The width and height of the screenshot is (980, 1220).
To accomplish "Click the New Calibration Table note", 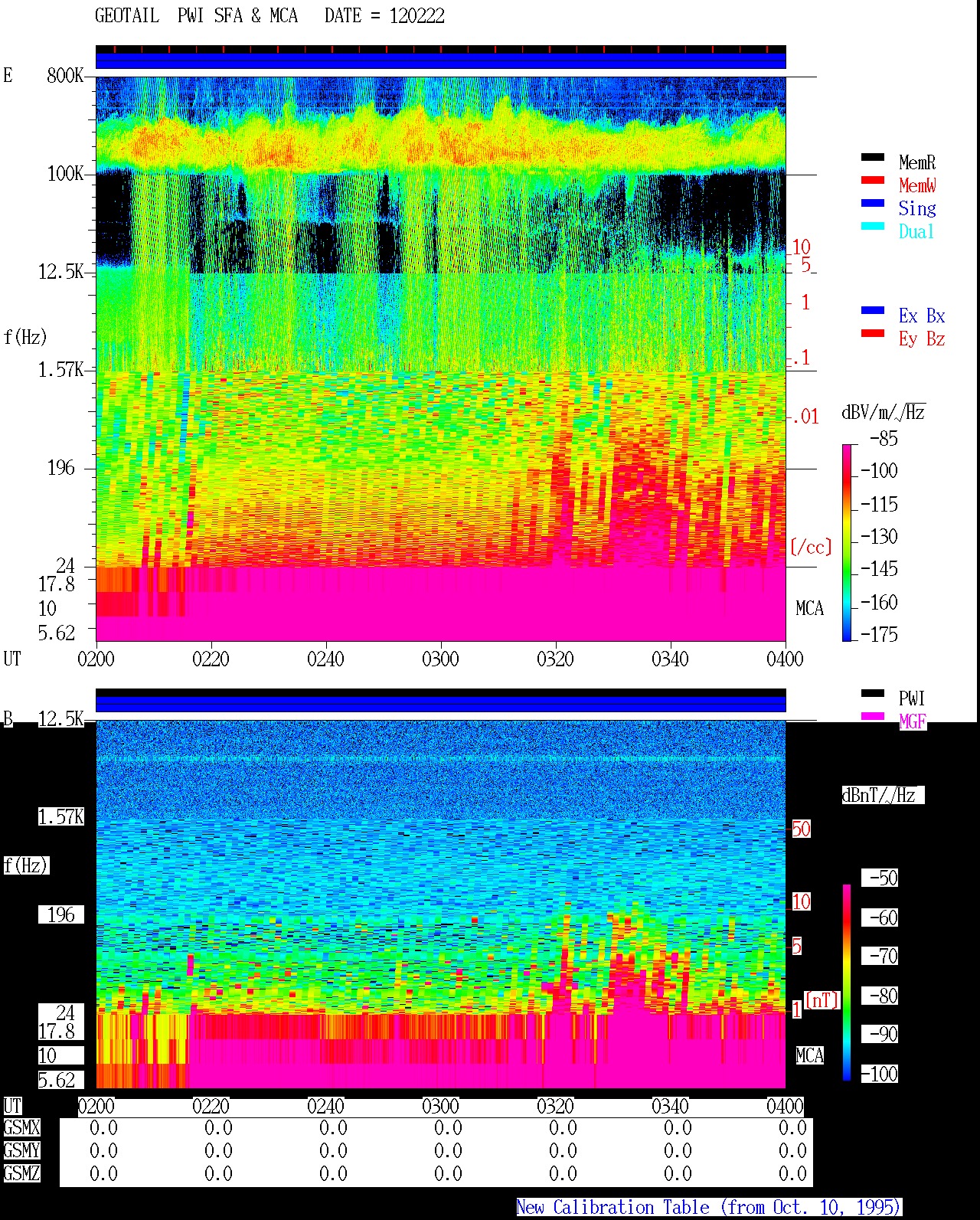I will [x=709, y=1207].
